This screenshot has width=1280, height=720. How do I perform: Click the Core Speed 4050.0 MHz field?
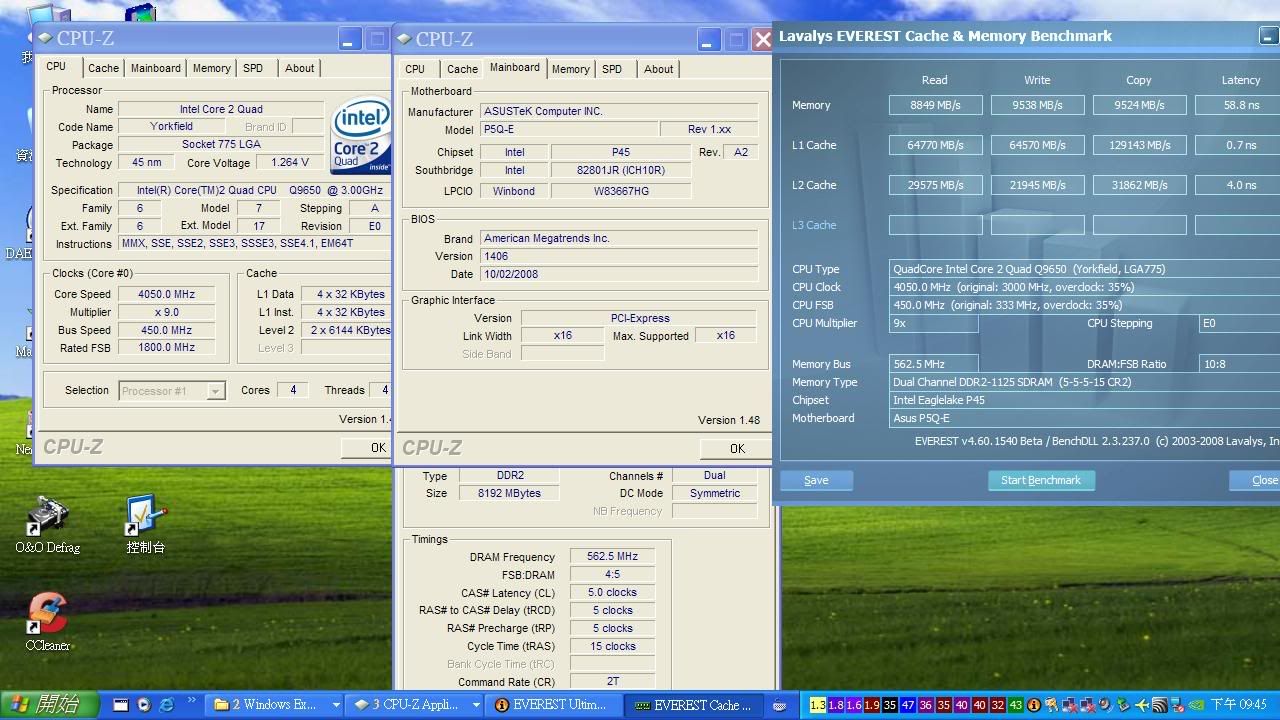click(x=167, y=294)
